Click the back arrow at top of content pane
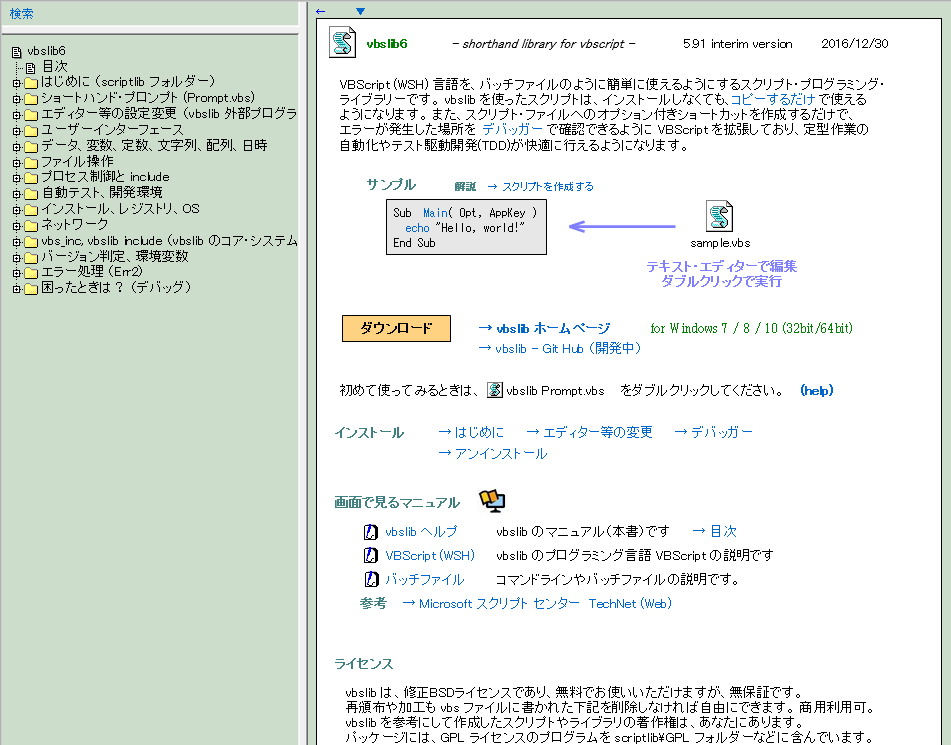The height and width of the screenshot is (745, 951). [321, 11]
